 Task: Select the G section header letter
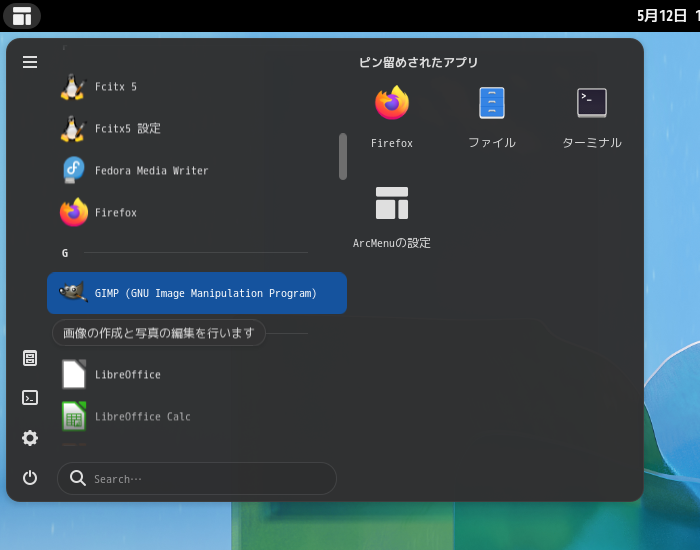65,253
